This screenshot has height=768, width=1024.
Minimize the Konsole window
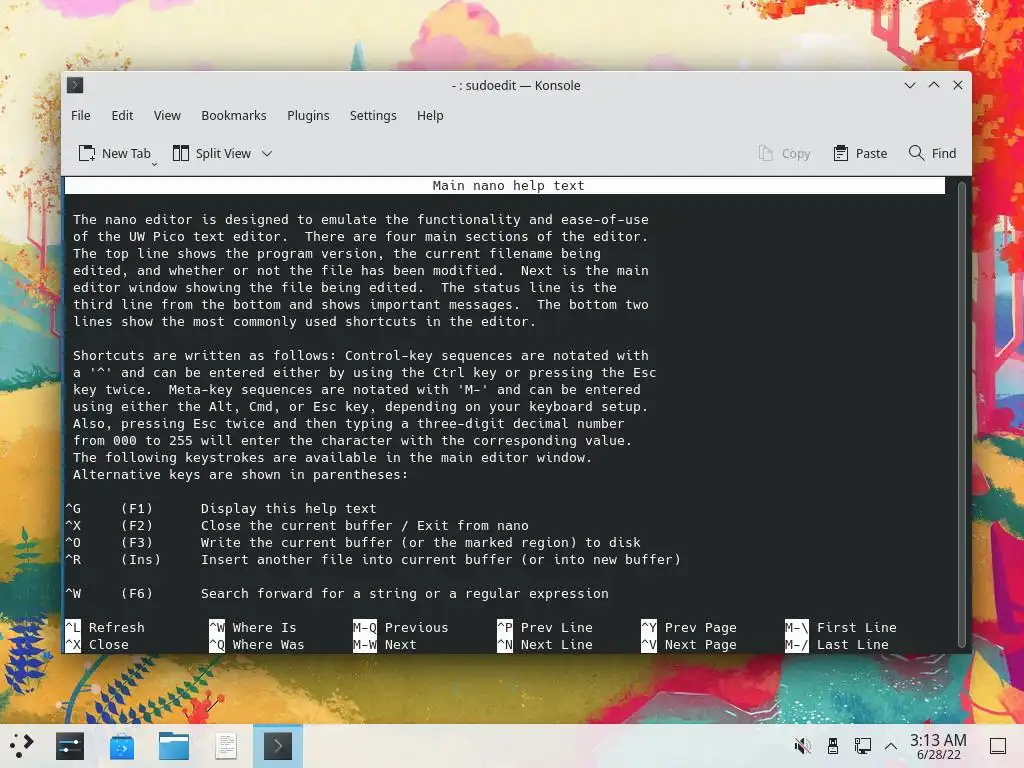click(910, 85)
